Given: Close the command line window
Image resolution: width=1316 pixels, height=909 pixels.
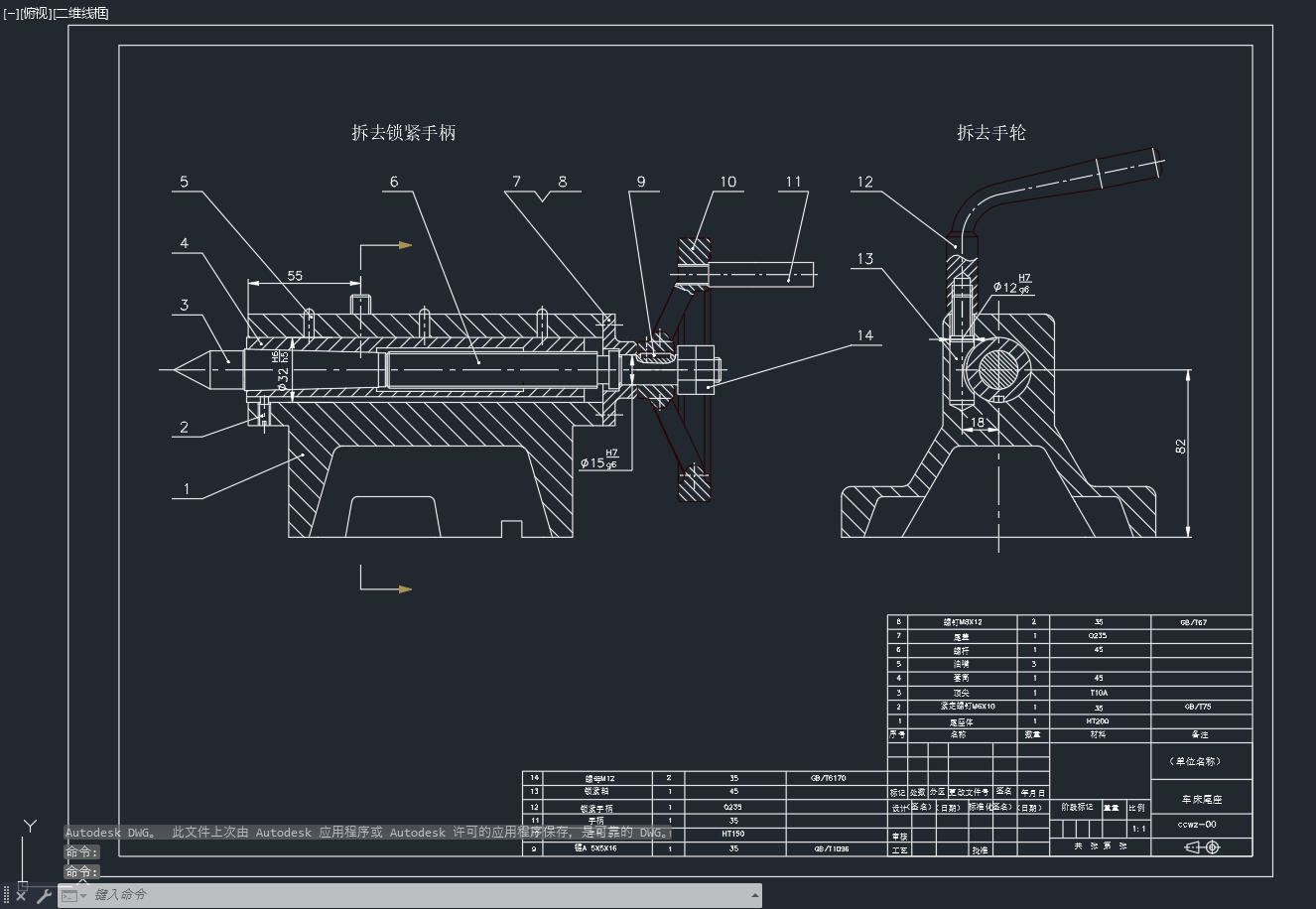Looking at the screenshot, I should 21,895.
